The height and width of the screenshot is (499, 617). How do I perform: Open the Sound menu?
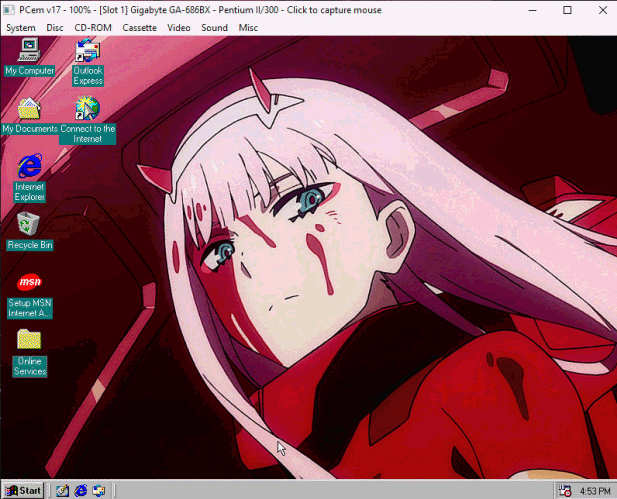214,28
